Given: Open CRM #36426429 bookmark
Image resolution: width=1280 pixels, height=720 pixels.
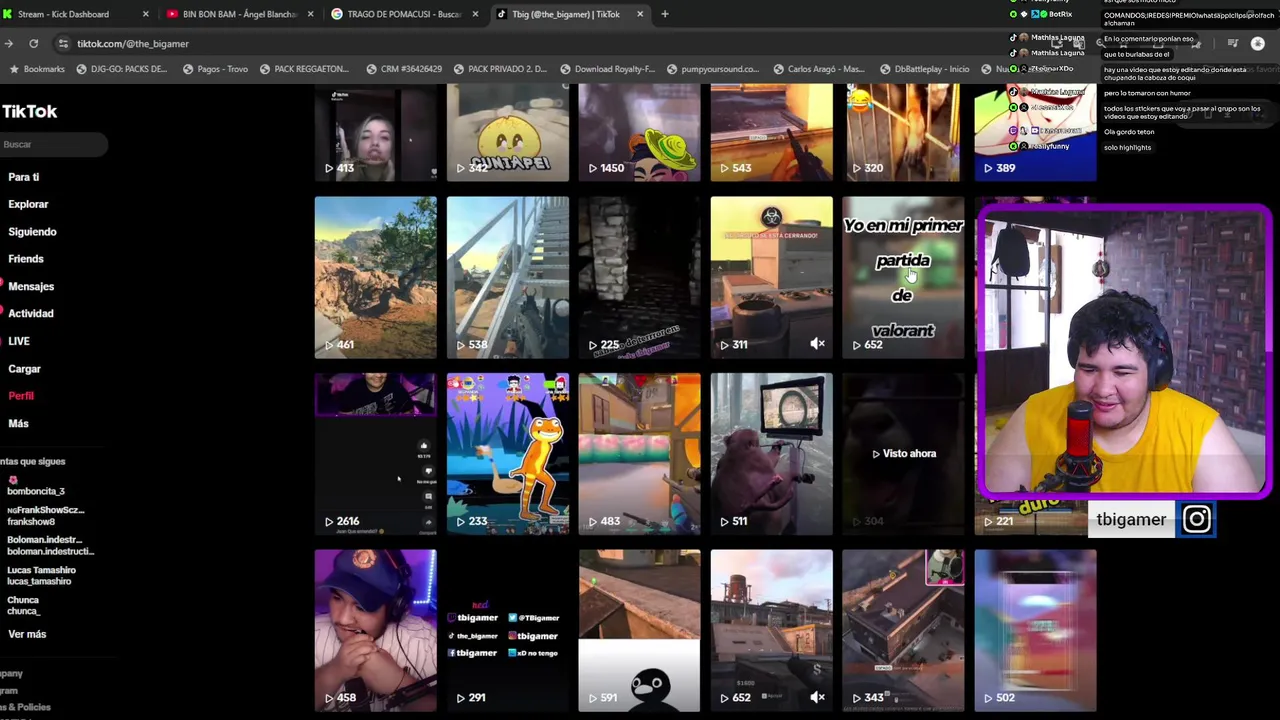Looking at the screenshot, I should click(x=403, y=69).
